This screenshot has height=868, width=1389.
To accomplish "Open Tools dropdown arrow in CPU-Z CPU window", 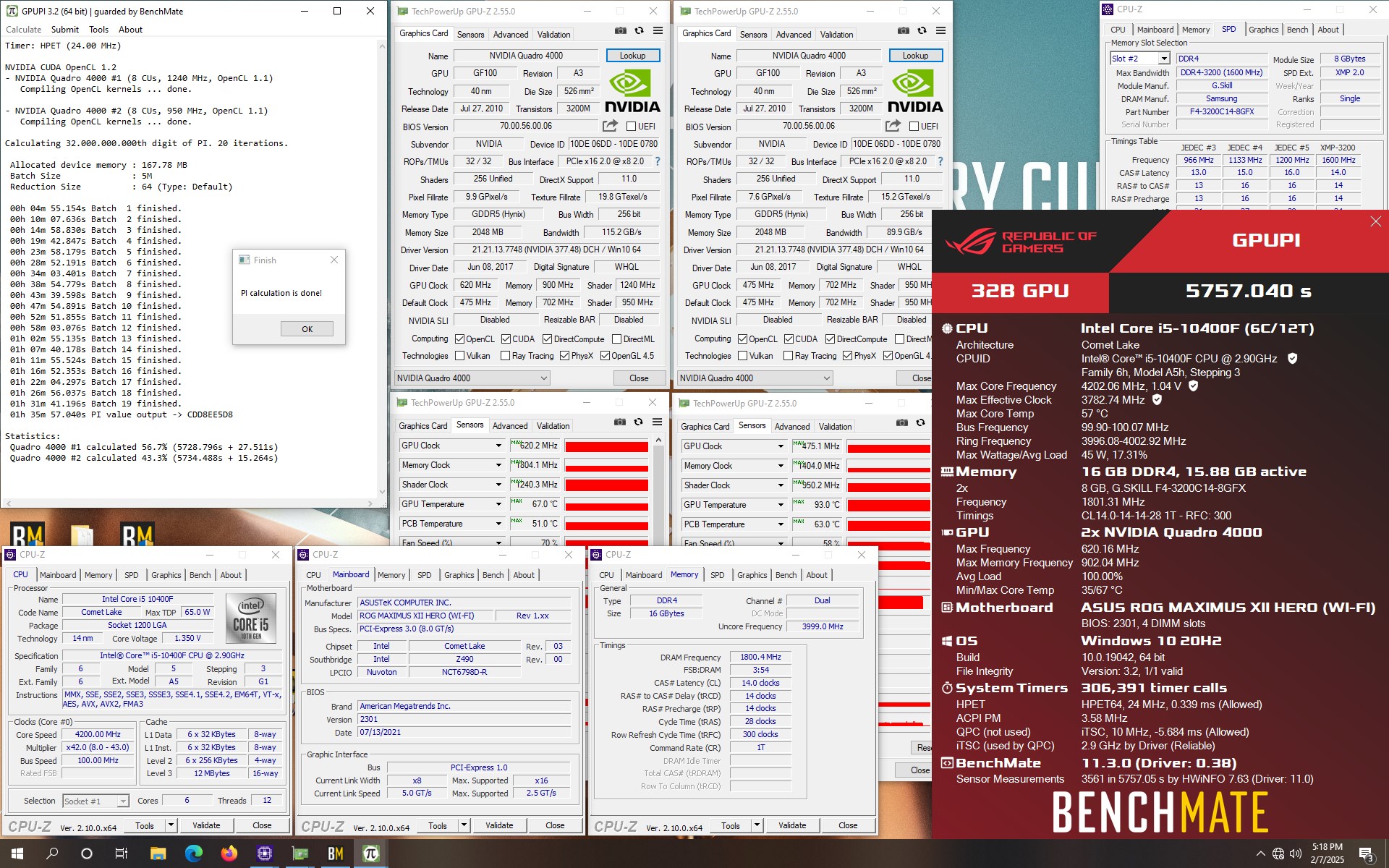I will (171, 825).
